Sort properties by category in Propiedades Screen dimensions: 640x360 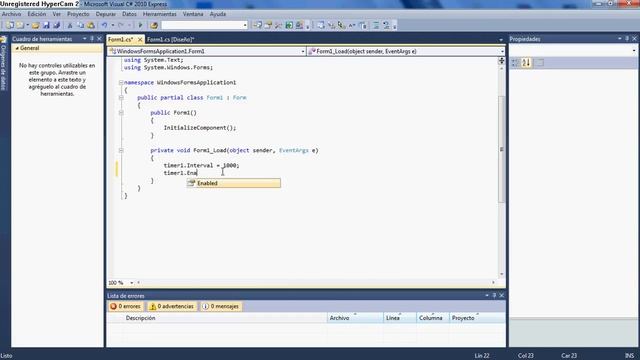515,62
